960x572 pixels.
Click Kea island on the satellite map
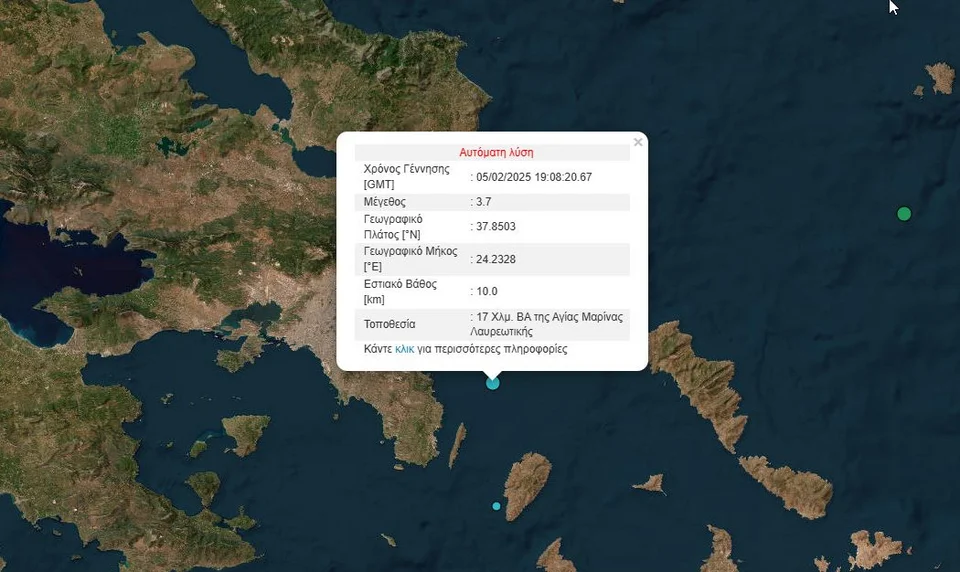pos(527,484)
